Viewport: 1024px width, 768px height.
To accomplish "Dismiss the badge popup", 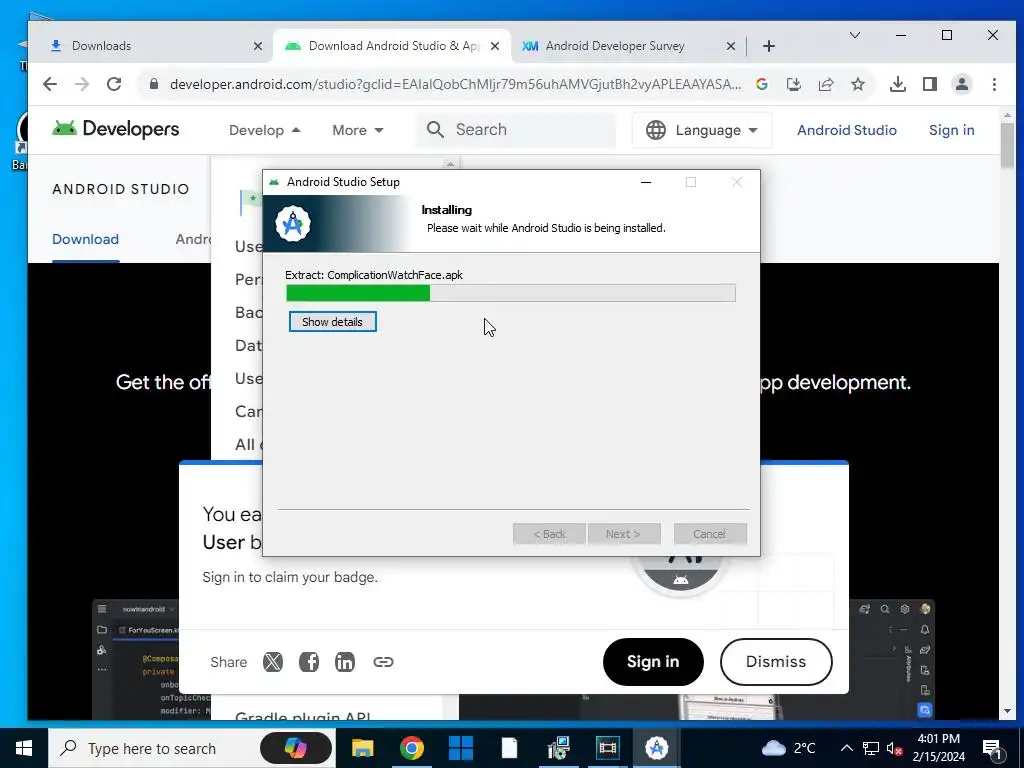I will (x=776, y=662).
